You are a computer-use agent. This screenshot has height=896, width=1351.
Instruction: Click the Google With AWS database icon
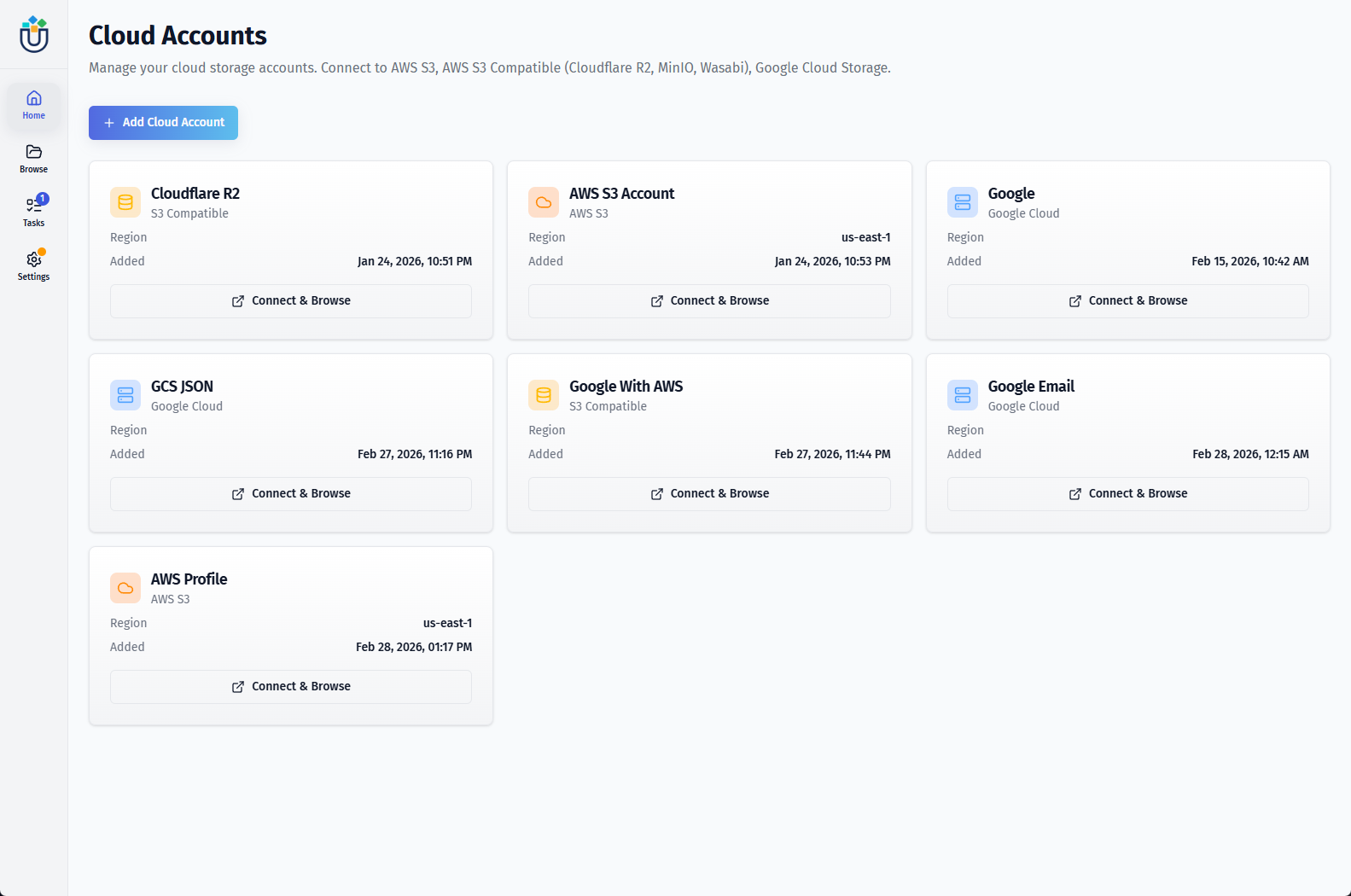tap(544, 395)
